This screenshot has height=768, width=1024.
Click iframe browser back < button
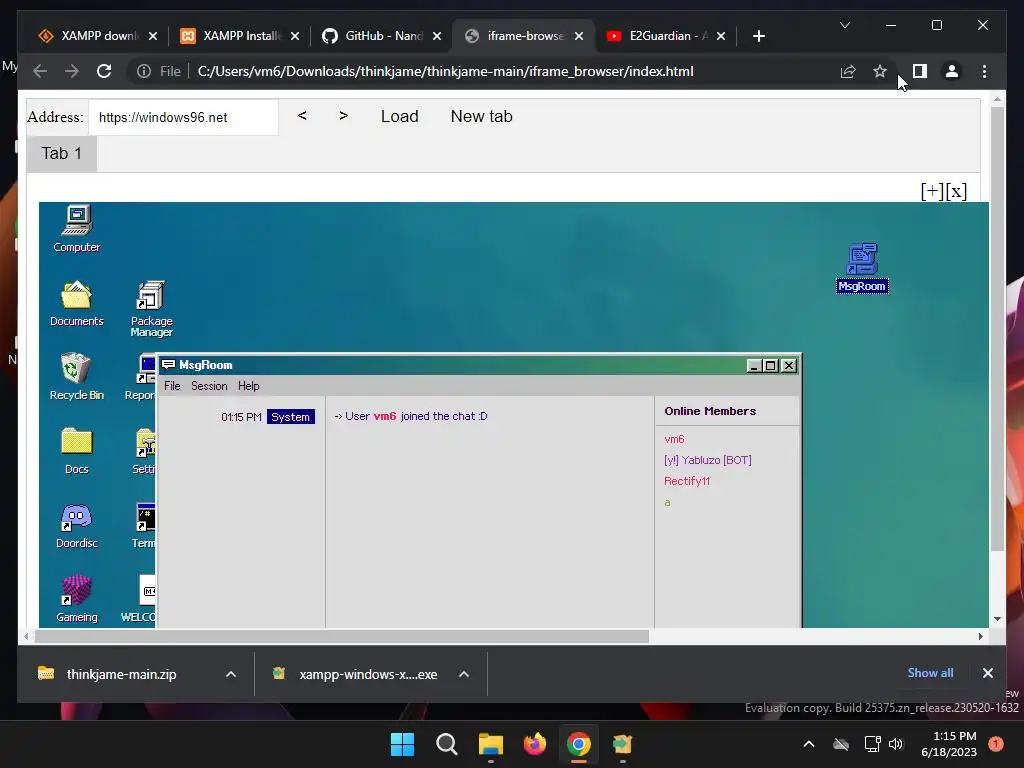302,116
